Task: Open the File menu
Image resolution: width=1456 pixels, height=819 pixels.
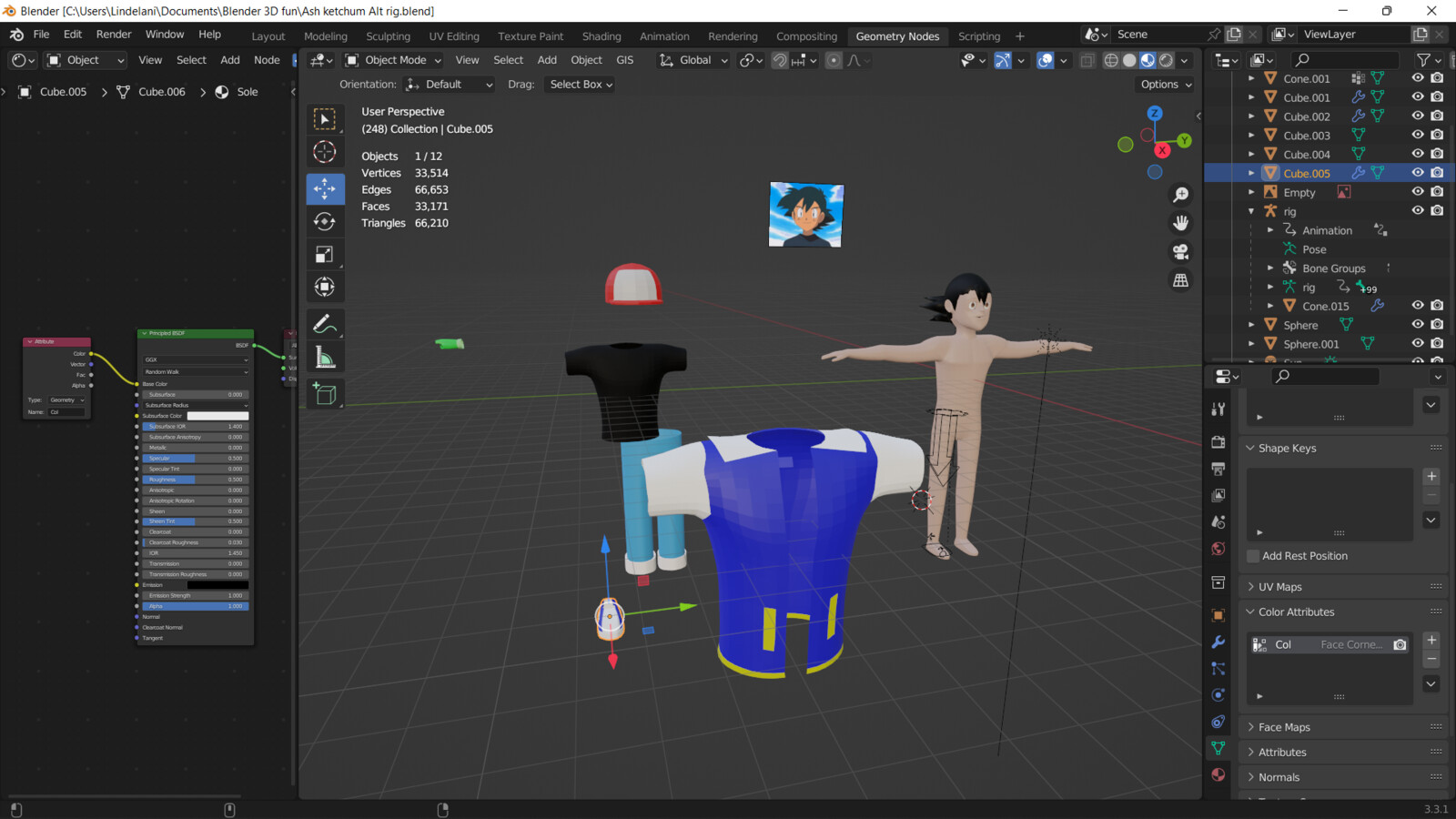Action: [x=41, y=35]
